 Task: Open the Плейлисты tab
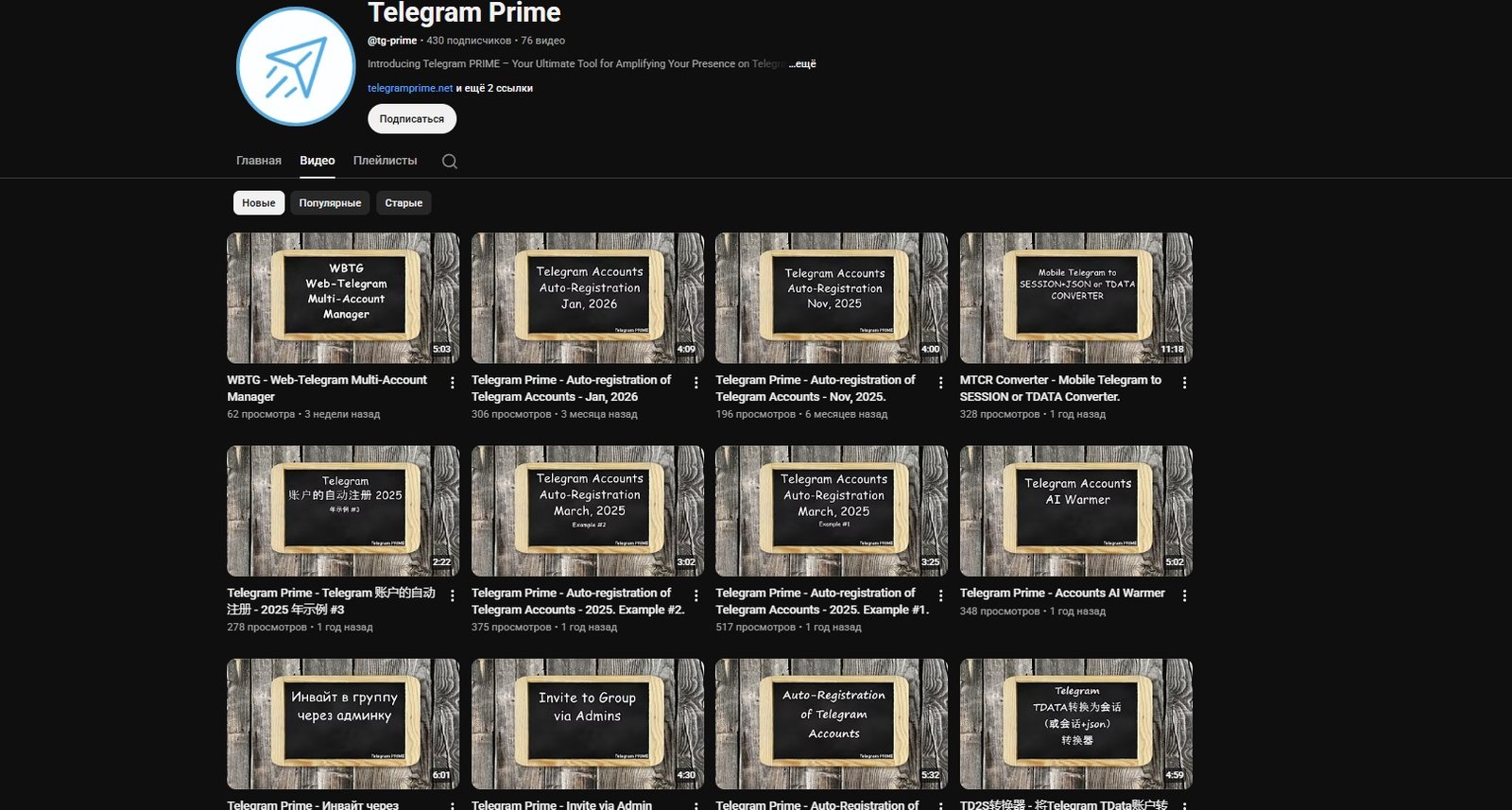coord(385,161)
